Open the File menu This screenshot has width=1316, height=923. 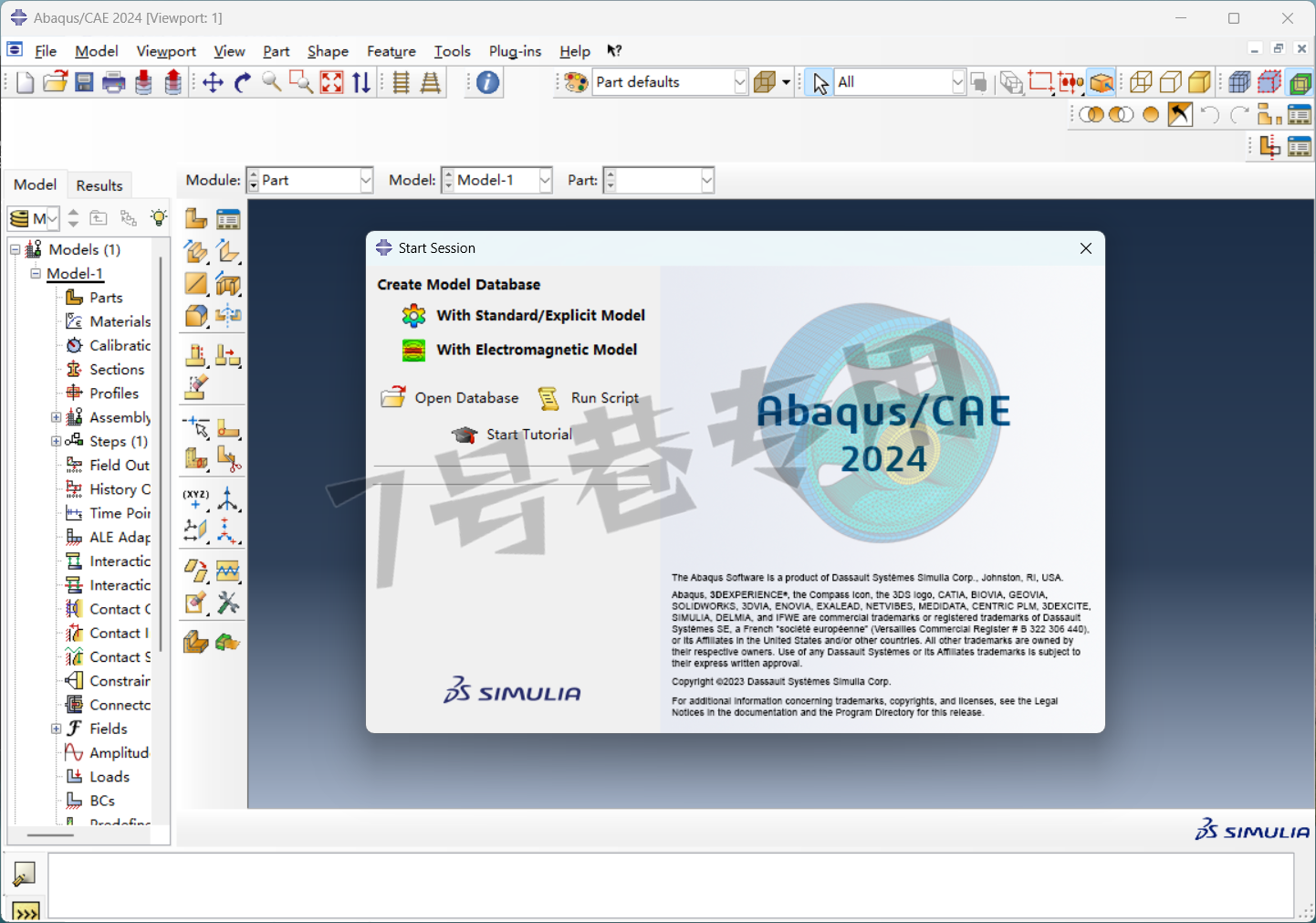(46, 51)
